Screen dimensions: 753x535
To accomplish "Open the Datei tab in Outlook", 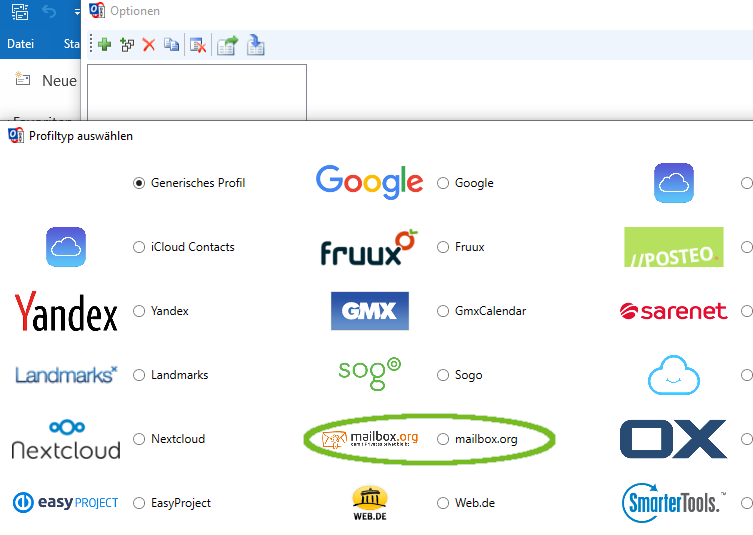I will pyautogui.click(x=20, y=44).
